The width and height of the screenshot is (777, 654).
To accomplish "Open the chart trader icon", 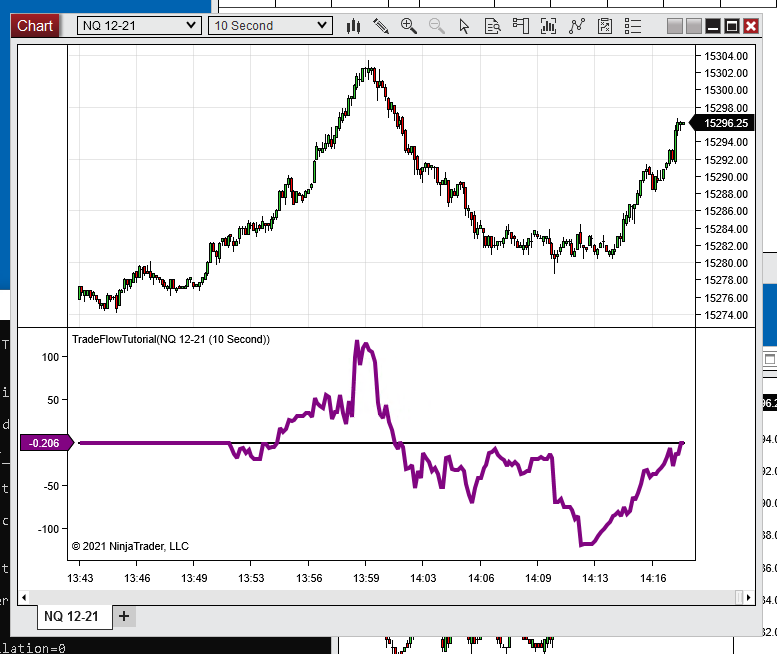I will pyautogui.click(x=520, y=26).
